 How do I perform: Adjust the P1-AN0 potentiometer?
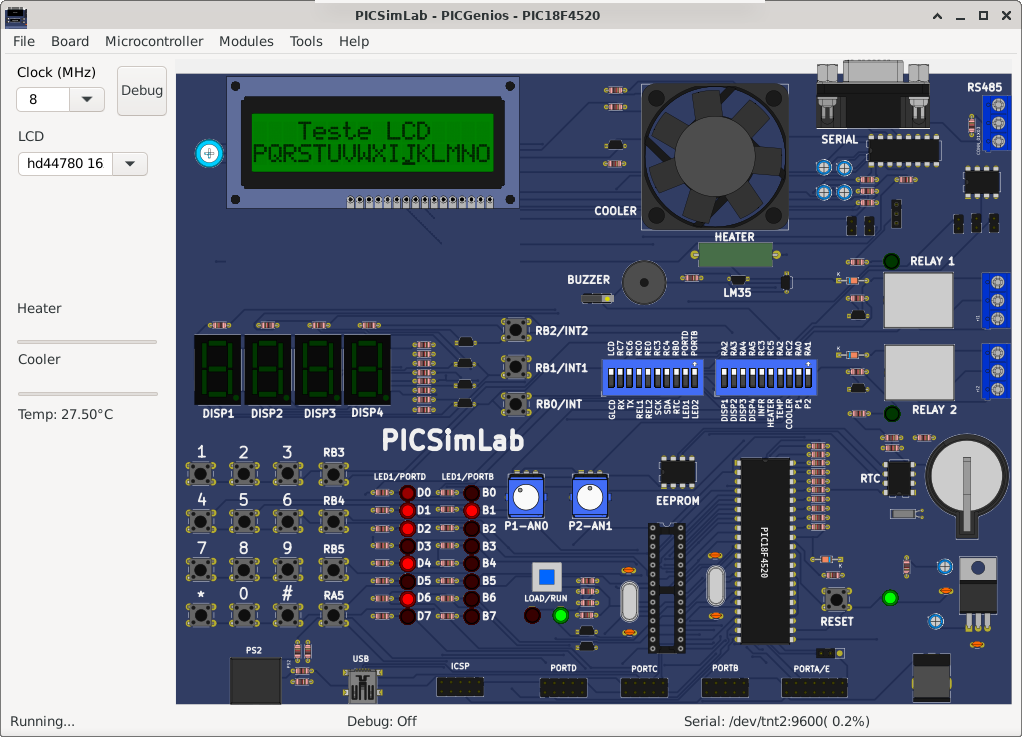[x=525, y=496]
